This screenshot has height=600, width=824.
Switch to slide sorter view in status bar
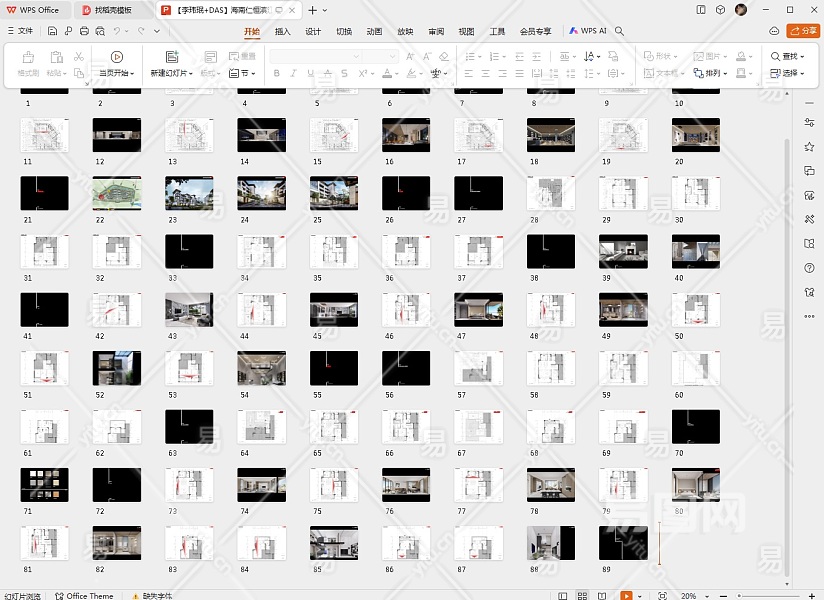click(x=583, y=595)
